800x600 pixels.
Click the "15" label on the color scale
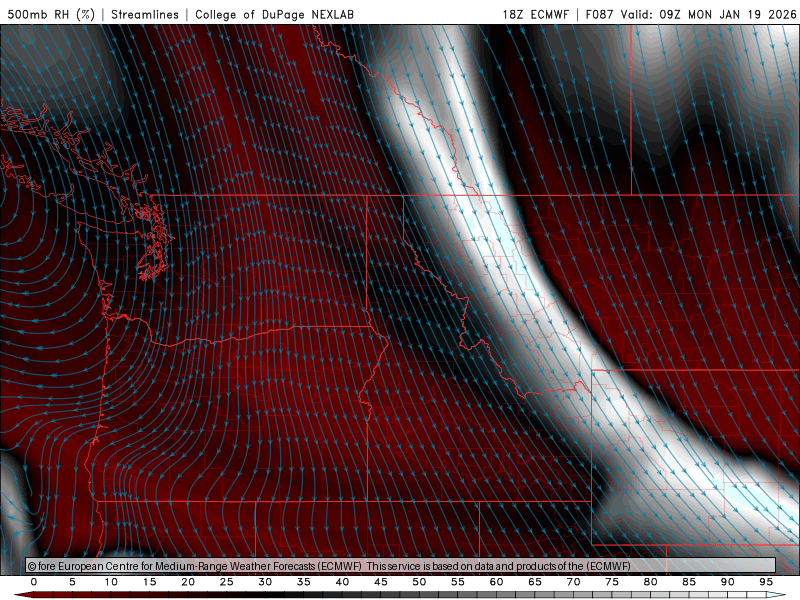[149, 582]
